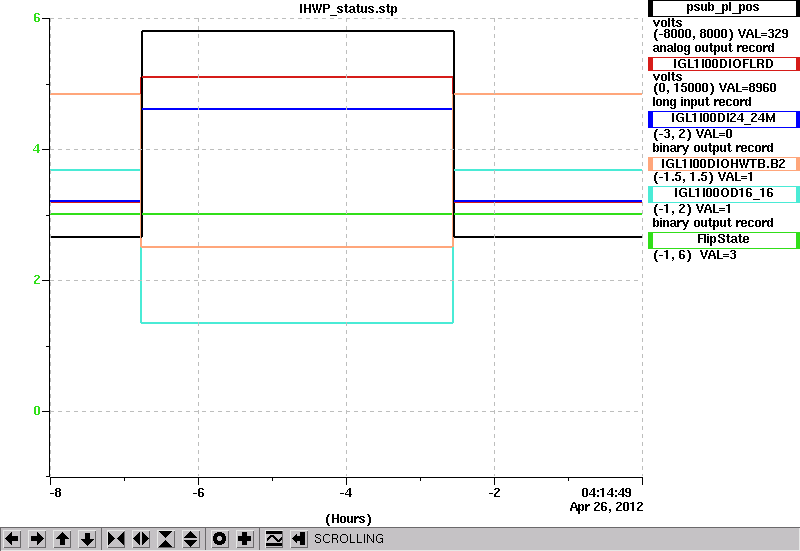Image resolution: width=800 pixels, height=551 pixels.
Task: Select the IGL1I00DI24_24M signal legend
Action: (x=723, y=118)
